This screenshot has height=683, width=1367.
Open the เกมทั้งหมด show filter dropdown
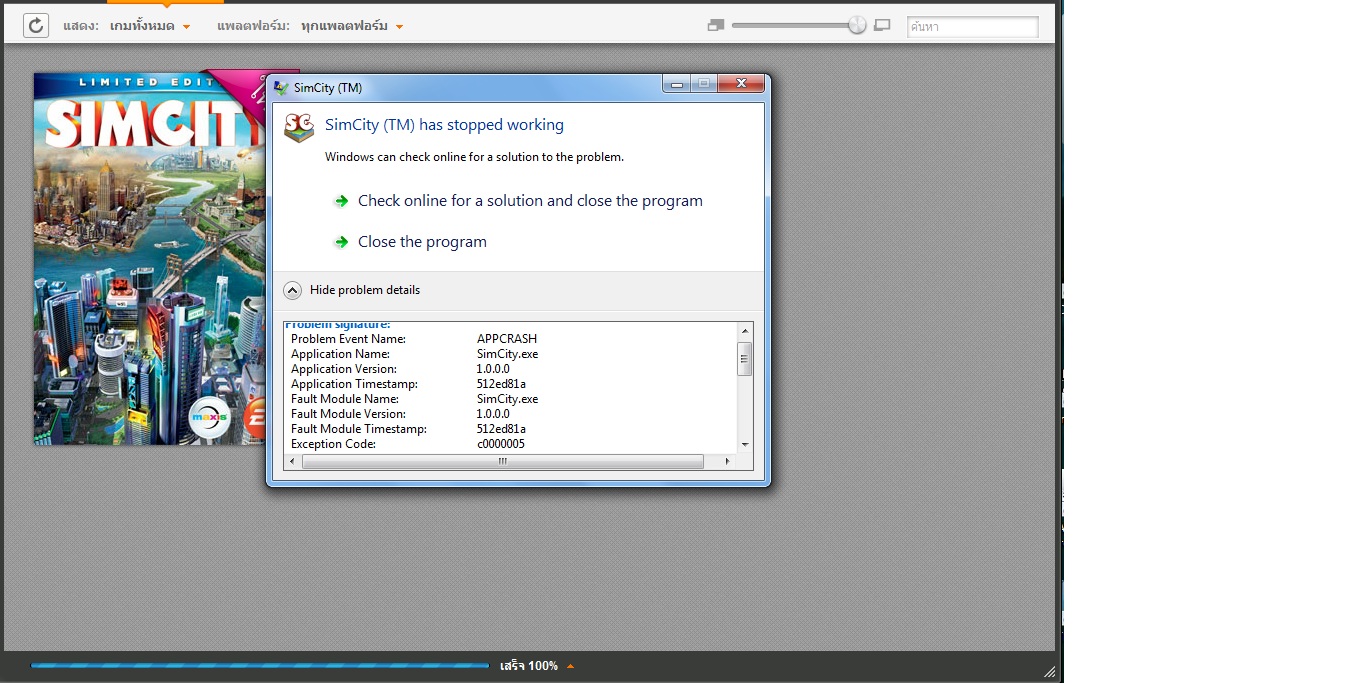pos(150,26)
